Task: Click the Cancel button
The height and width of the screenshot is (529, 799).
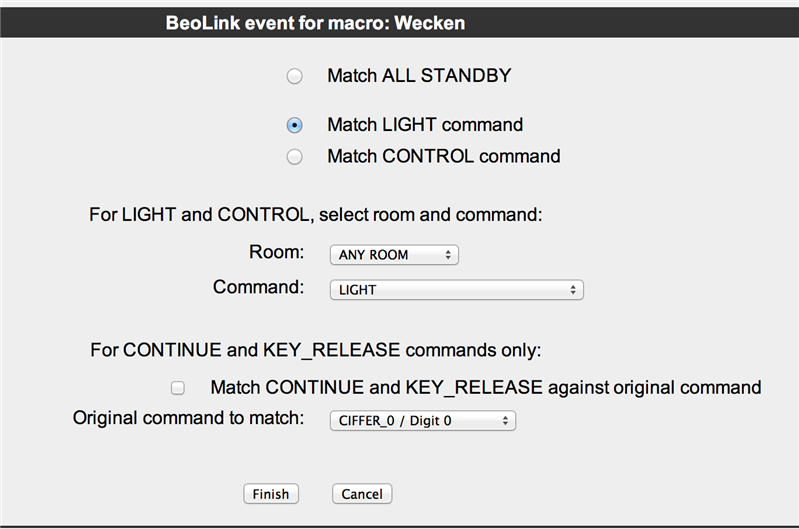Action: (362, 494)
